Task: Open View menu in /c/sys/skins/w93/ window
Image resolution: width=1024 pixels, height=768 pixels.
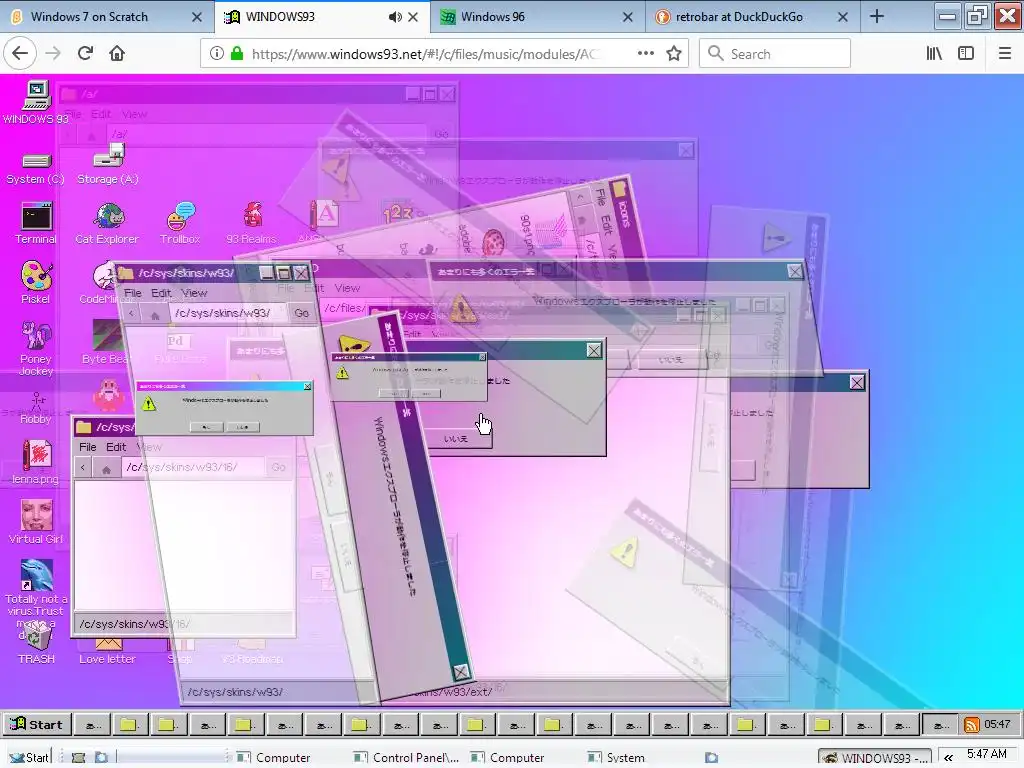Action: tap(194, 293)
